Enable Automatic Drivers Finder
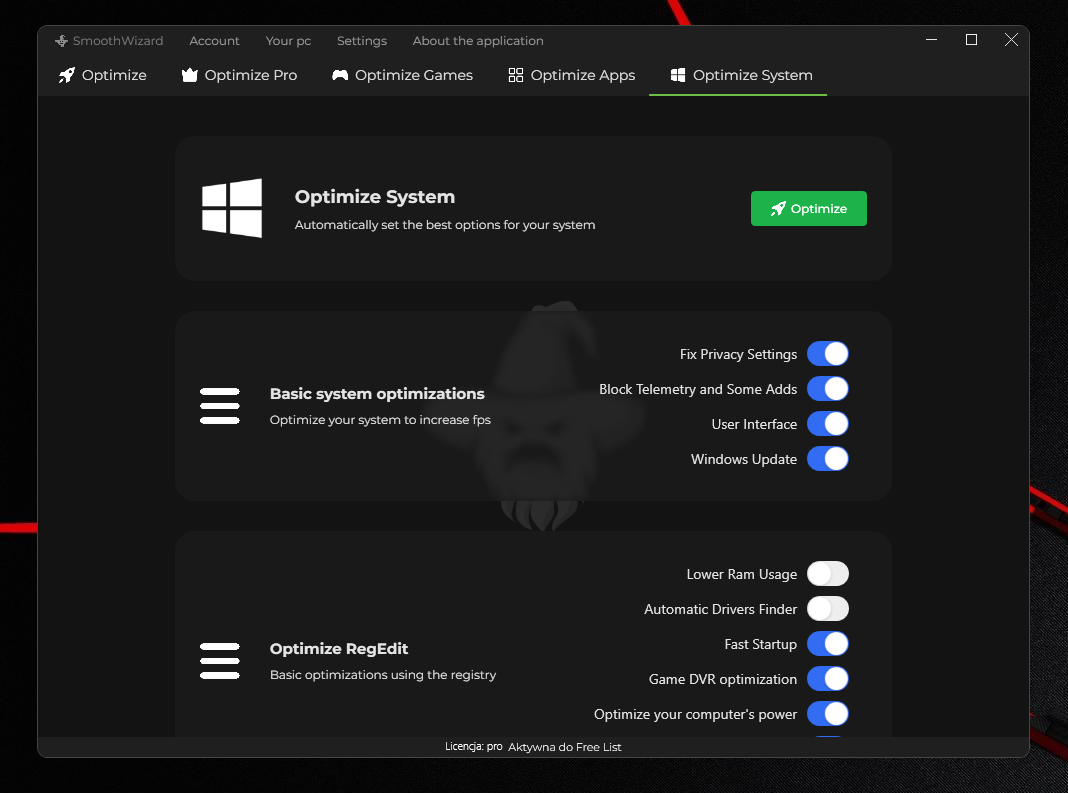The height and width of the screenshot is (793, 1068). click(x=827, y=608)
